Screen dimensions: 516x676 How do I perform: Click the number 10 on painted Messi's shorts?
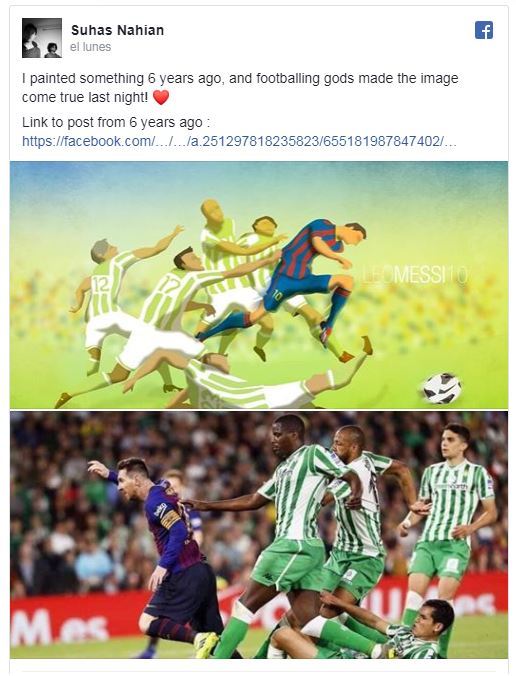click(277, 296)
